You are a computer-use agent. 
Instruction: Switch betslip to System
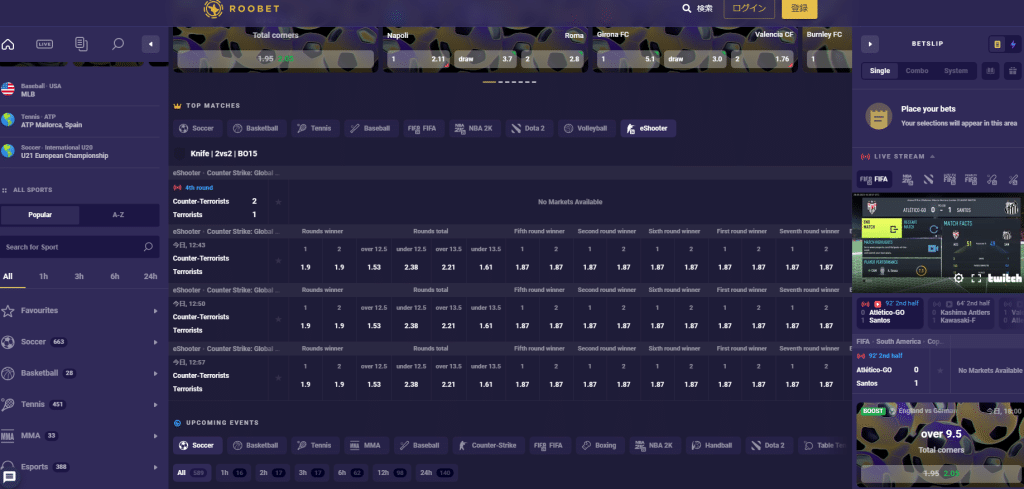pyautogui.click(x=956, y=71)
